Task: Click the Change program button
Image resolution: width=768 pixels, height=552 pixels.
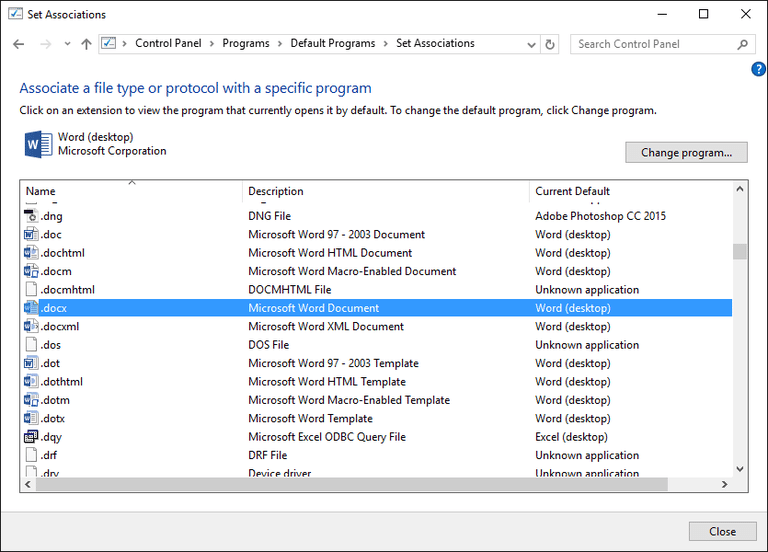Action: pyautogui.click(x=686, y=152)
